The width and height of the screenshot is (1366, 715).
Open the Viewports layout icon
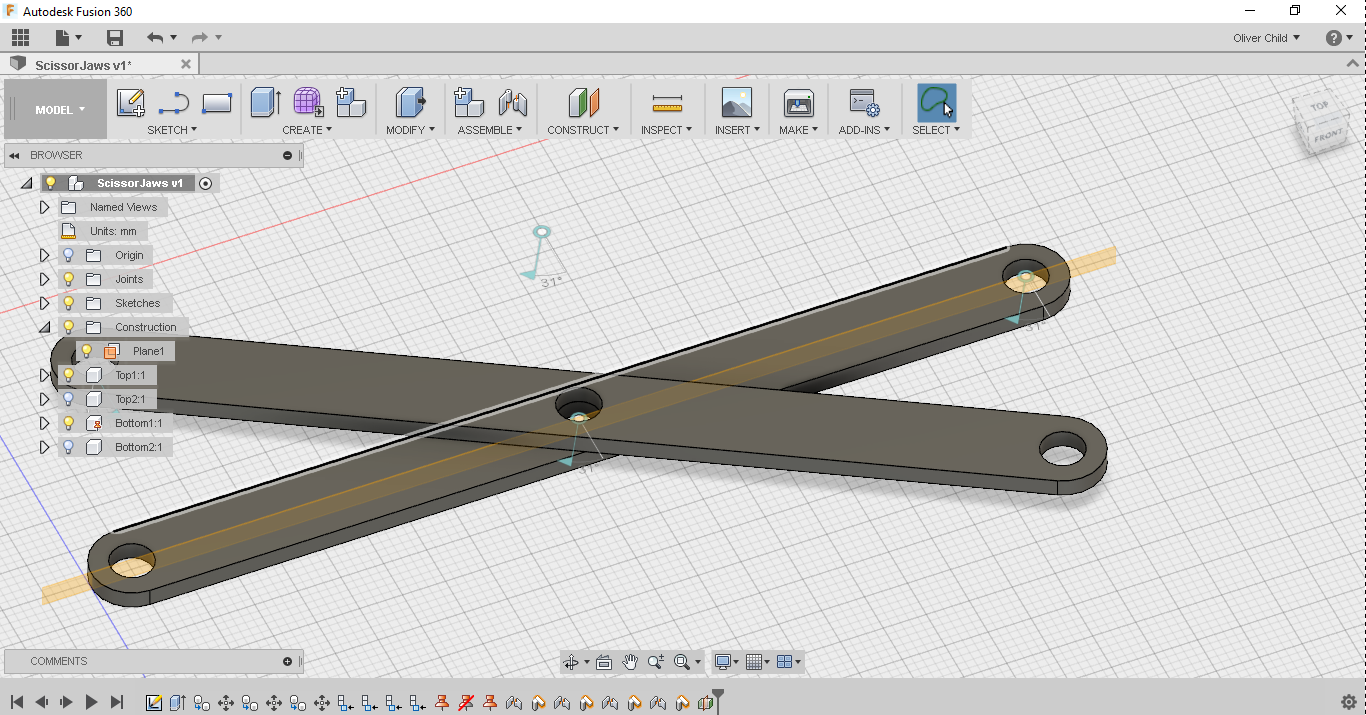(785, 662)
